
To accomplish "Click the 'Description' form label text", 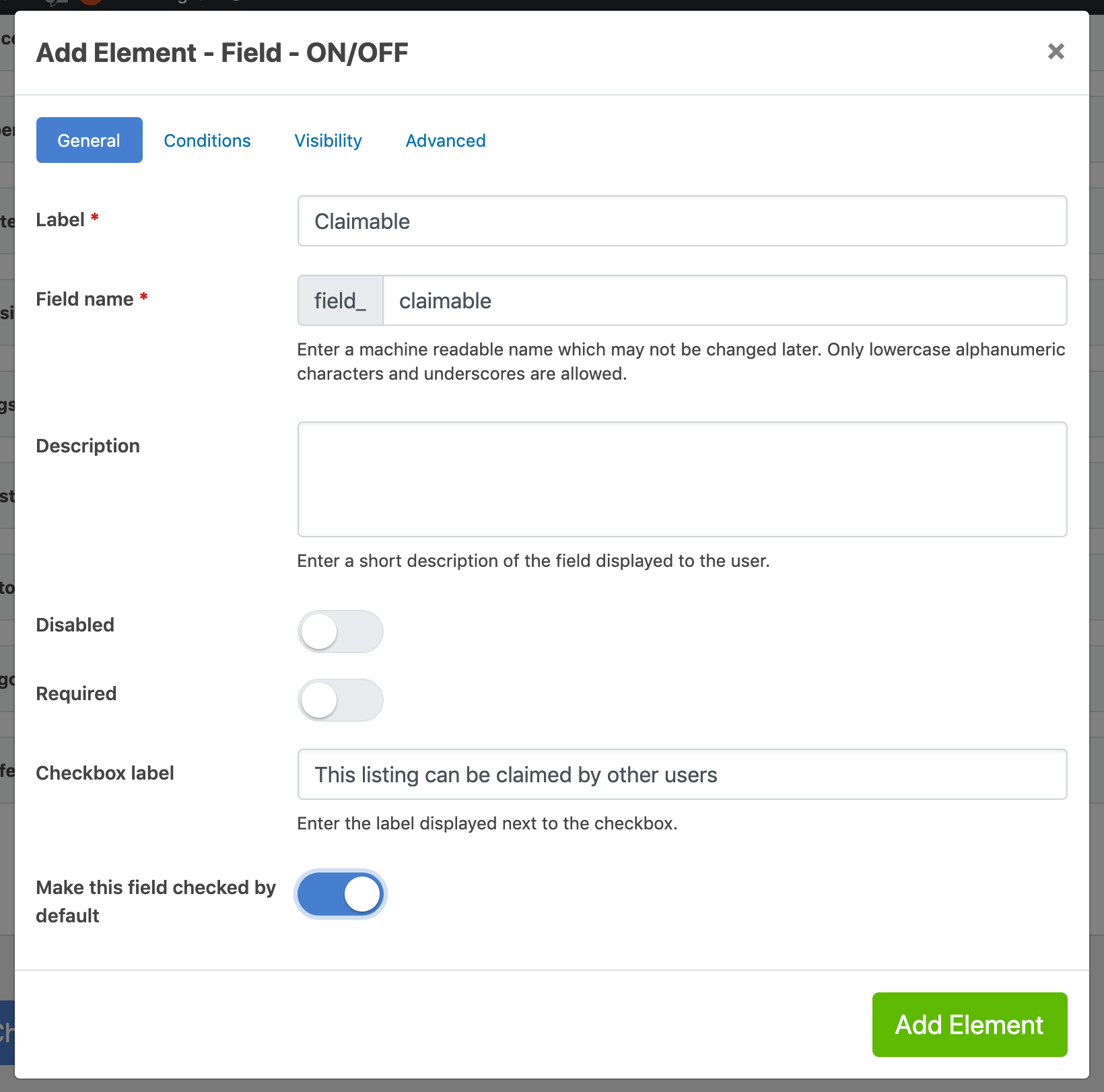I will (x=88, y=446).
